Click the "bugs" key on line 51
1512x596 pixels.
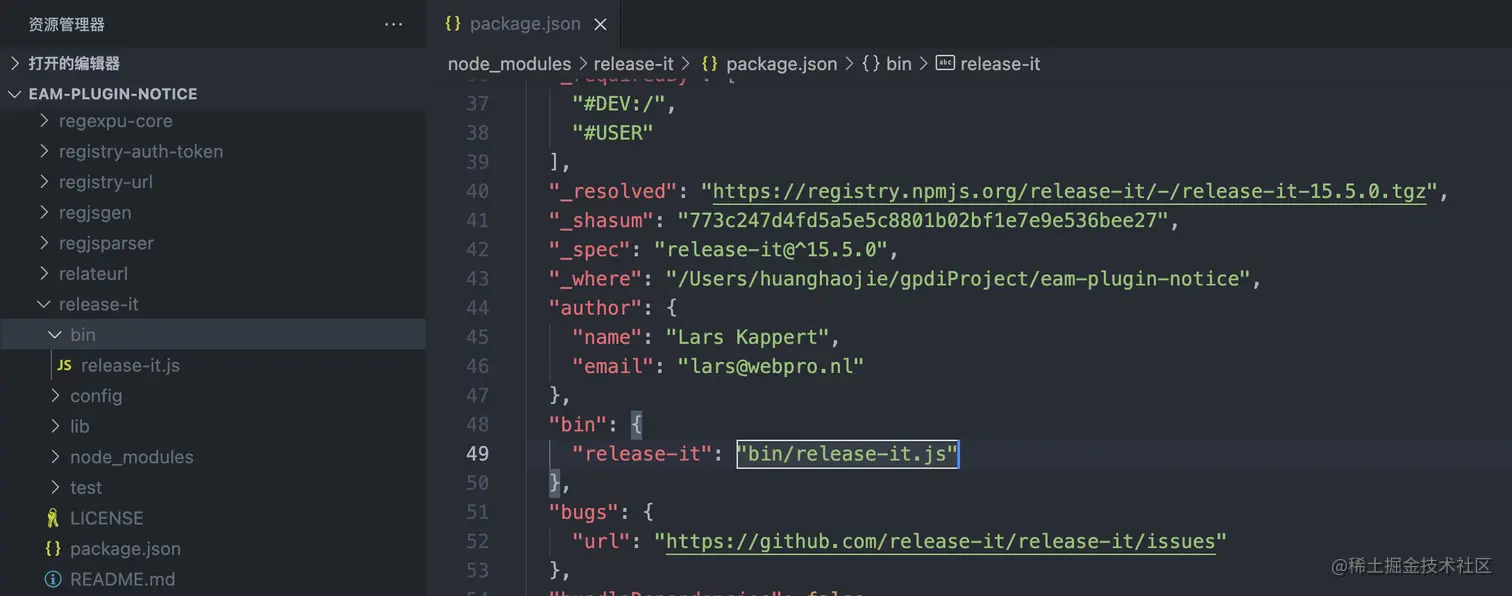(x=583, y=512)
